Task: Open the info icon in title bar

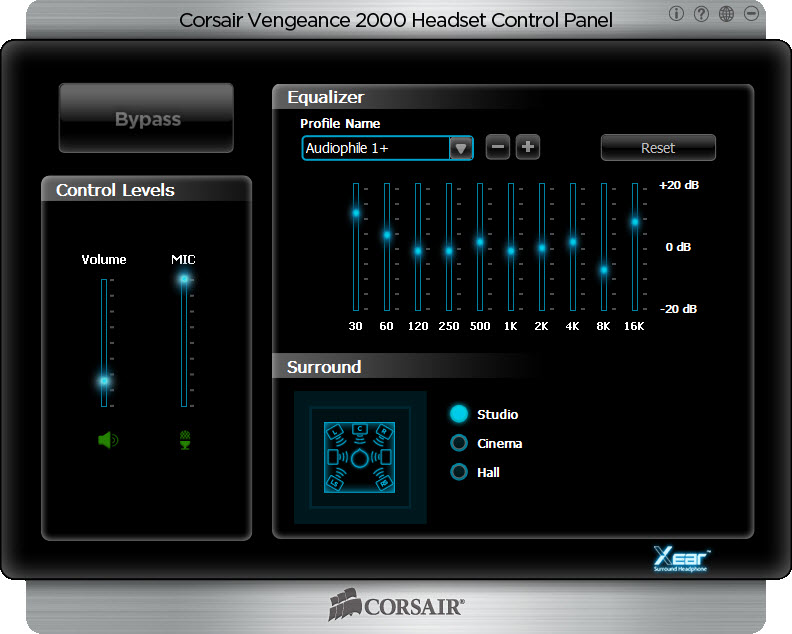Action: point(676,14)
